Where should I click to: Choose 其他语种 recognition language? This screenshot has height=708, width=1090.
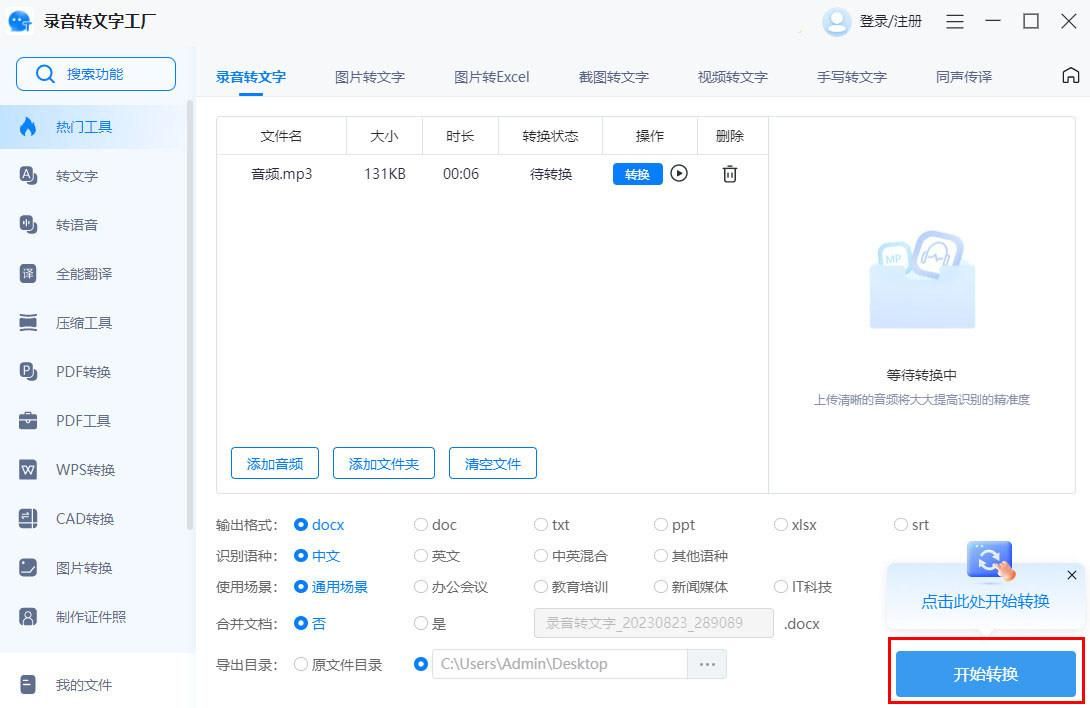point(660,556)
